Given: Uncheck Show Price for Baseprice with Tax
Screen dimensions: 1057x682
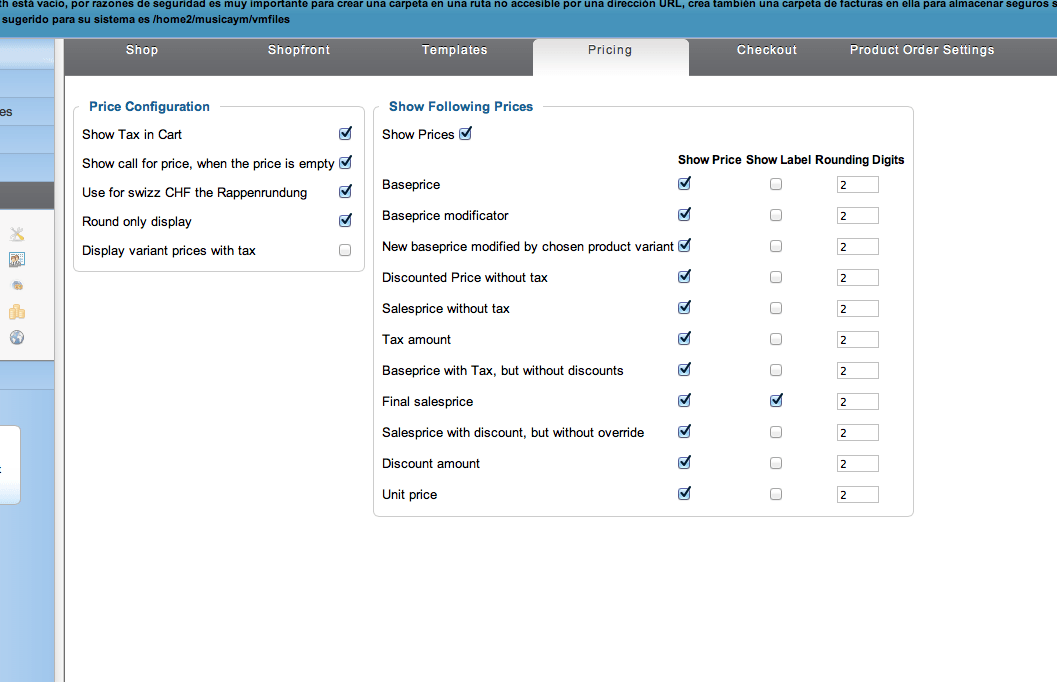Looking at the screenshot, I should (684, 369).
